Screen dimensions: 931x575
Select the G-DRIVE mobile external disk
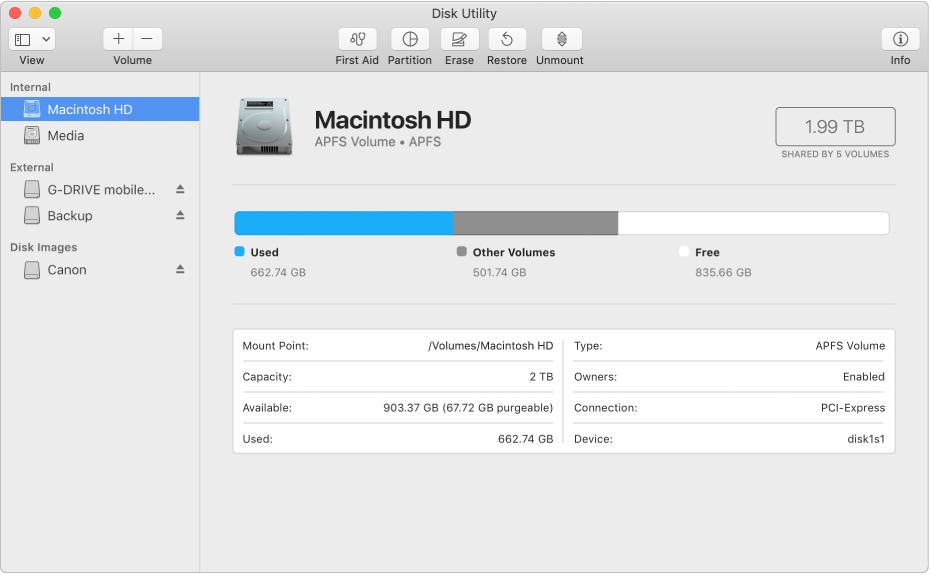(x=100, y=189)
